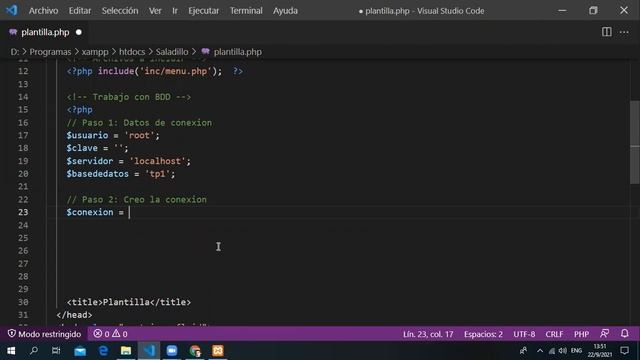Click the unsaved dot on plantilla.php tab
The height and width of the screenshot is (360, 640).
point(79,32)
